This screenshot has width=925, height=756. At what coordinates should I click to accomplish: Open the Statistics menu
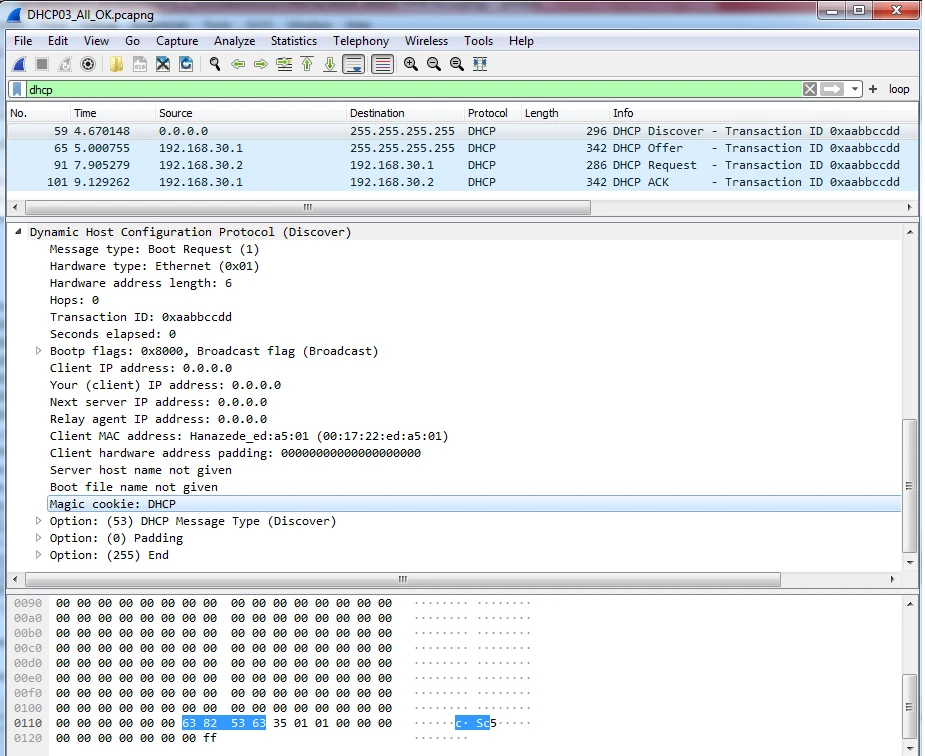pos(293,41)
